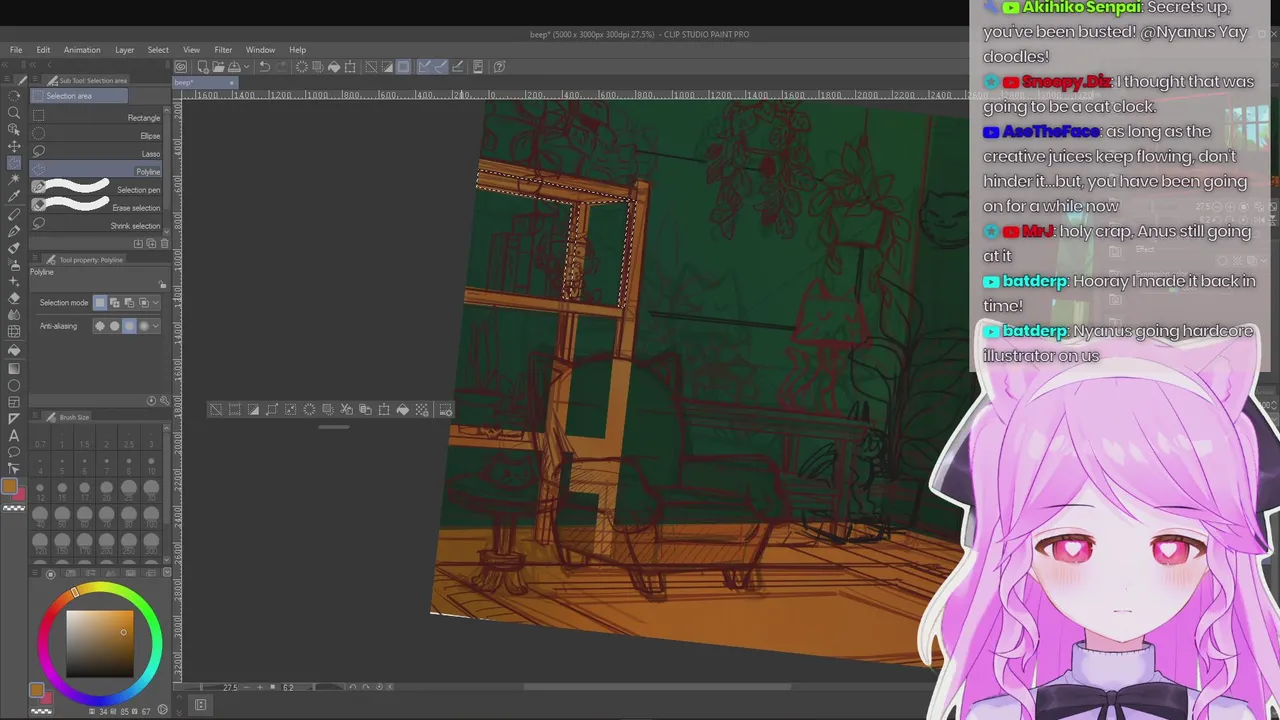Click Invert selected area icon in command bar
The image size is (1280, 720).
coord(387,67)
